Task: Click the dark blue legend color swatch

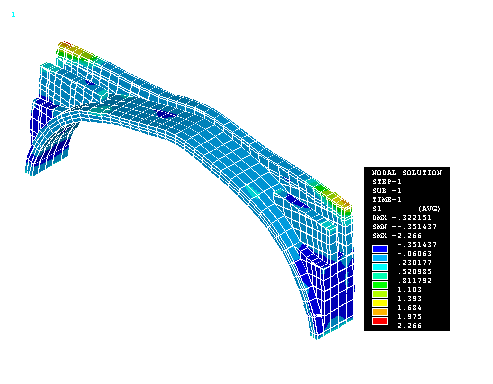Action: pyautogui.click(x=380, y=249)
